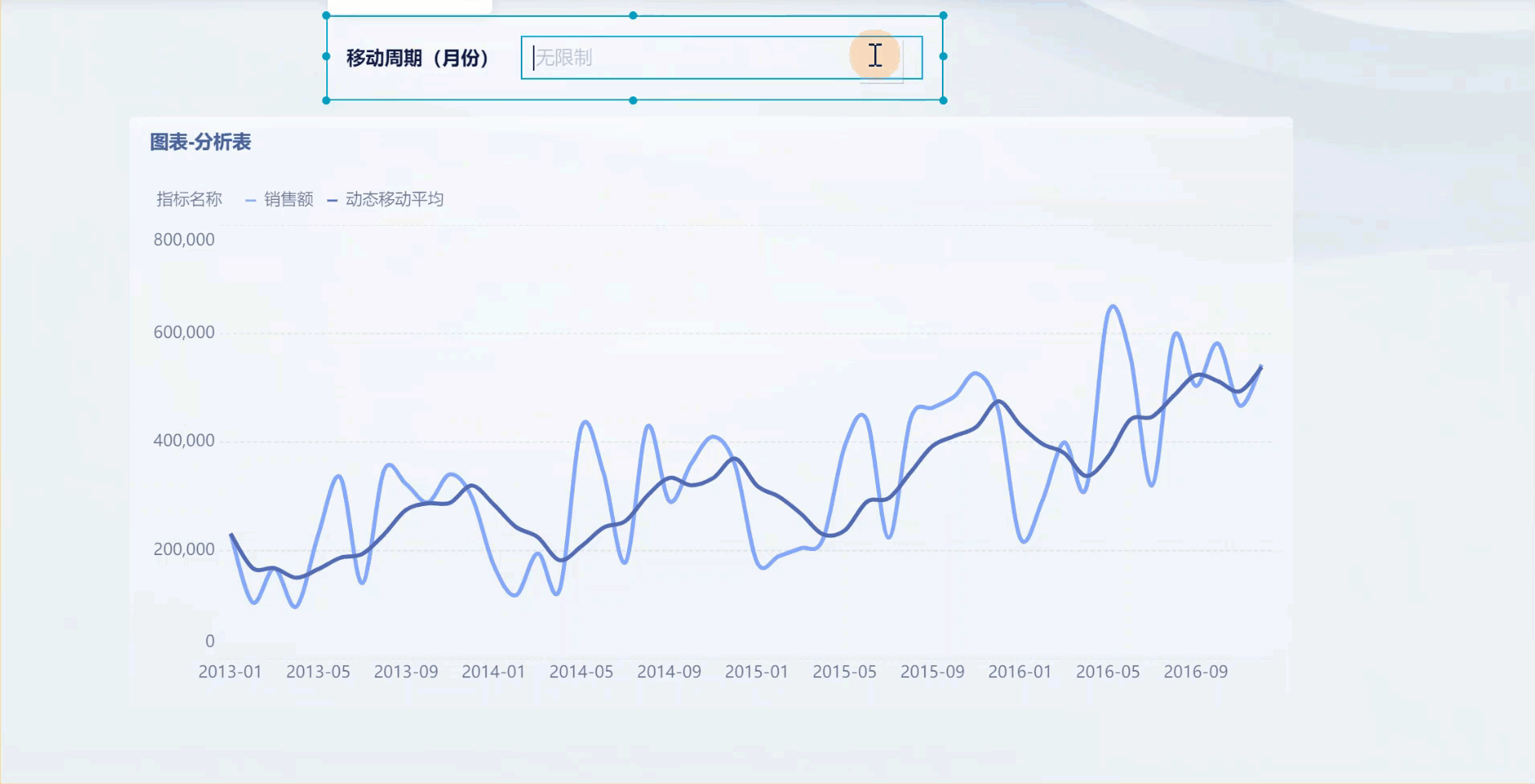Click the bottom-middle resize handle of filter widget

[x=633, y=100]
